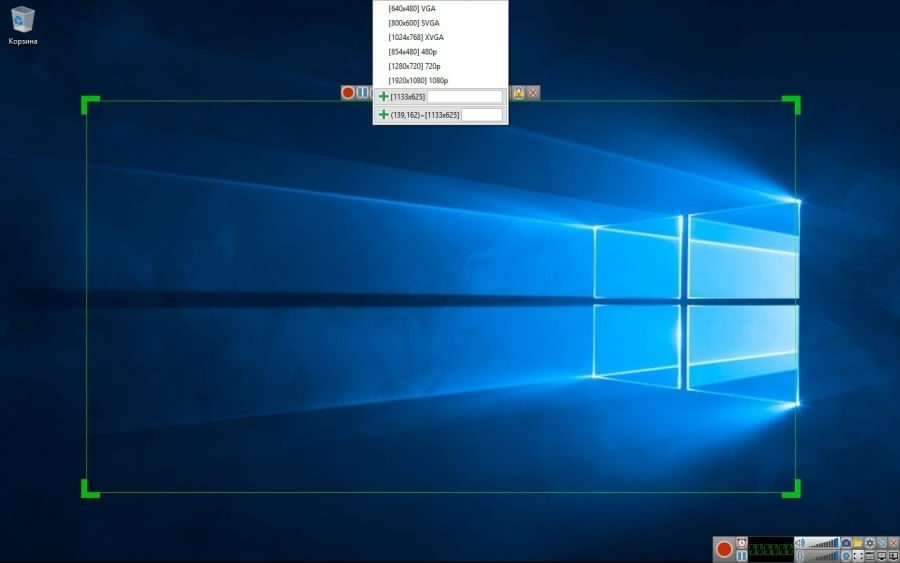Choose the [1280x720] 720p resolution

coord(414,66)
